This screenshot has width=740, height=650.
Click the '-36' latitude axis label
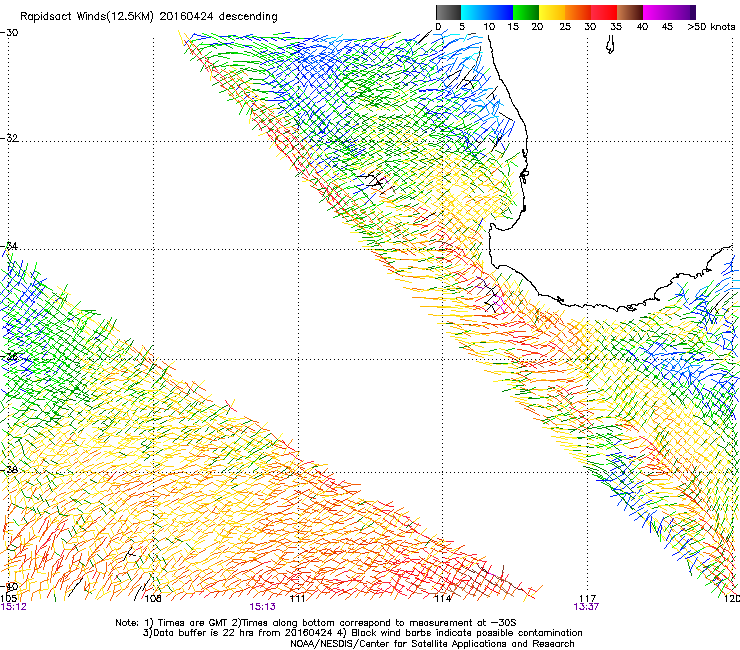point(9,357)
